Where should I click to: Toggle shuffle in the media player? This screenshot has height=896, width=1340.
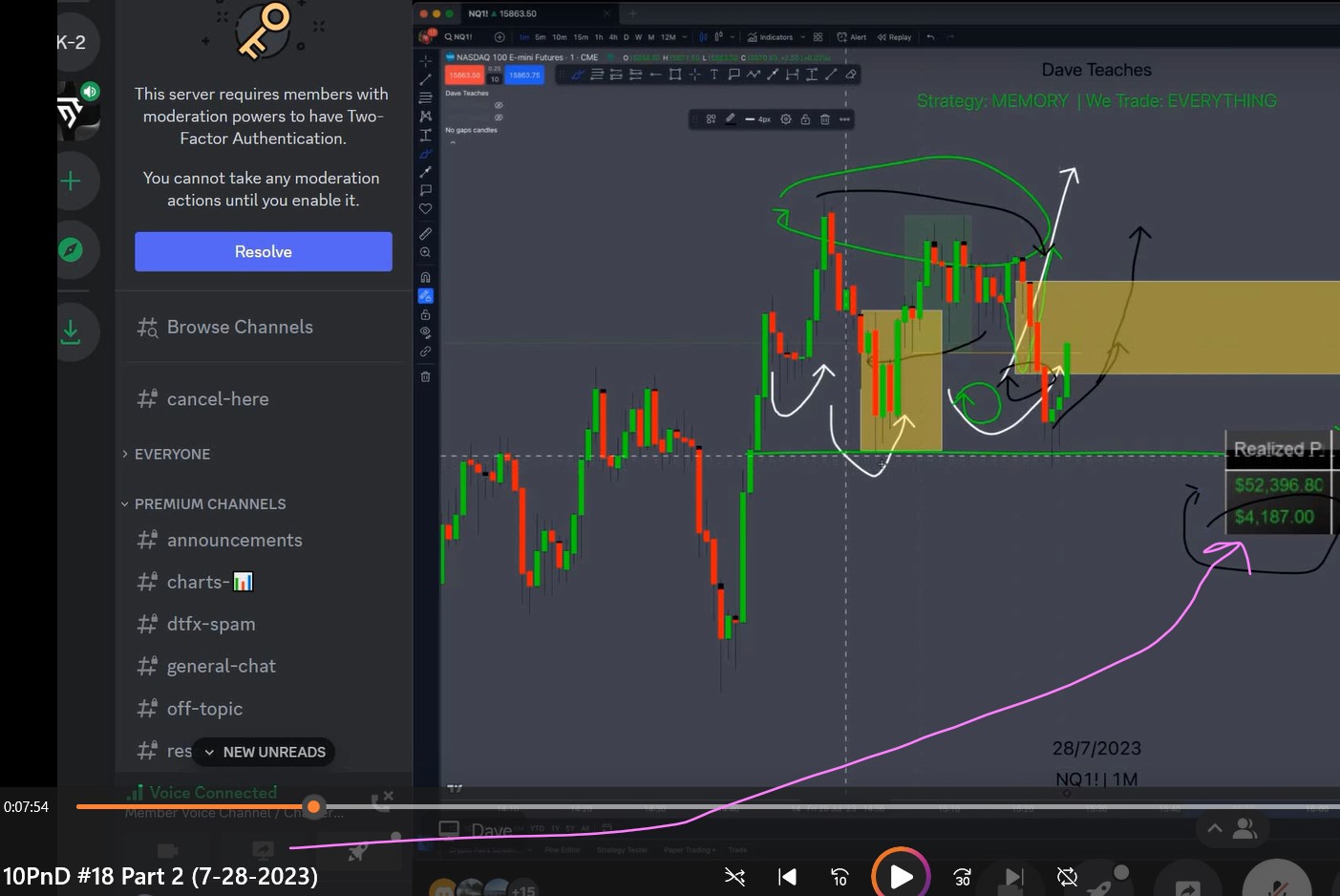tap(734, 876)
